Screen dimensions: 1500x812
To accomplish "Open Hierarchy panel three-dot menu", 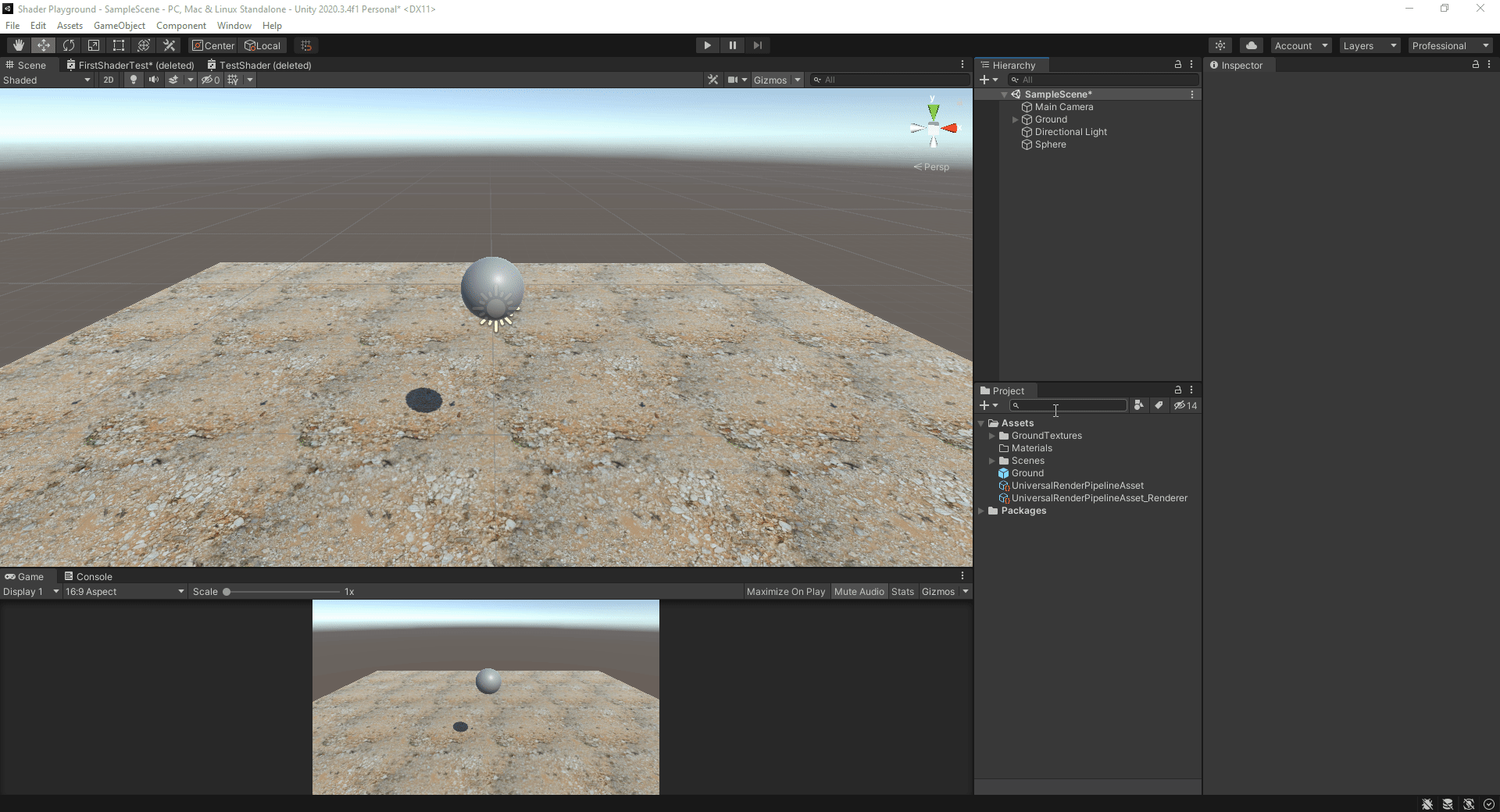I will (x=1191, y=65).
